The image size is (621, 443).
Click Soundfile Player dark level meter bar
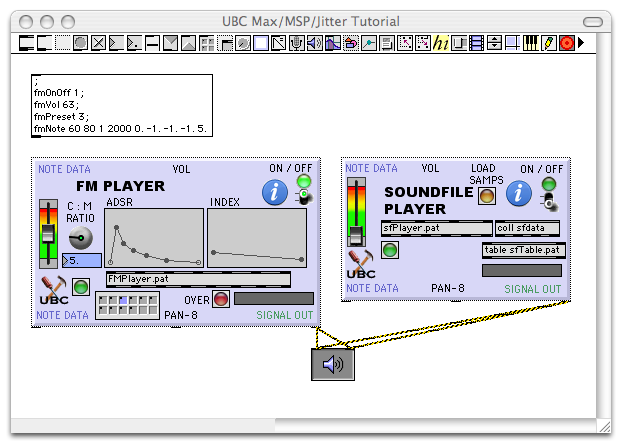[x=522, y=271]
